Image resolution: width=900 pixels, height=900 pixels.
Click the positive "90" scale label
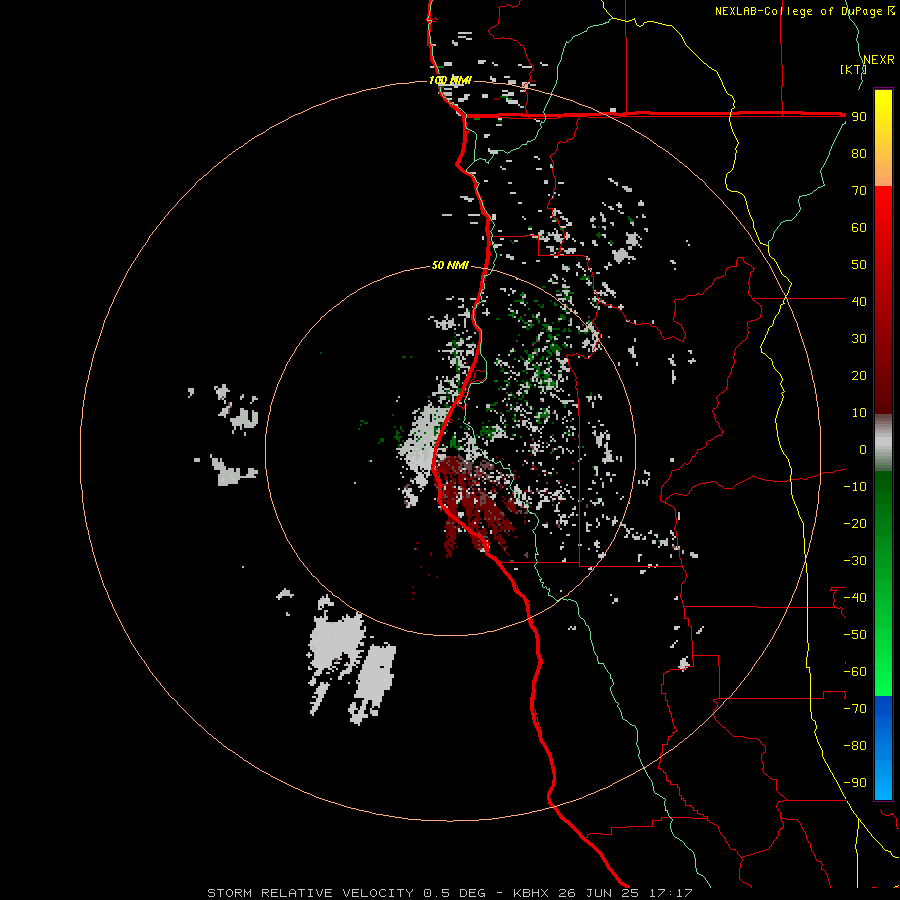coord(859,117)
